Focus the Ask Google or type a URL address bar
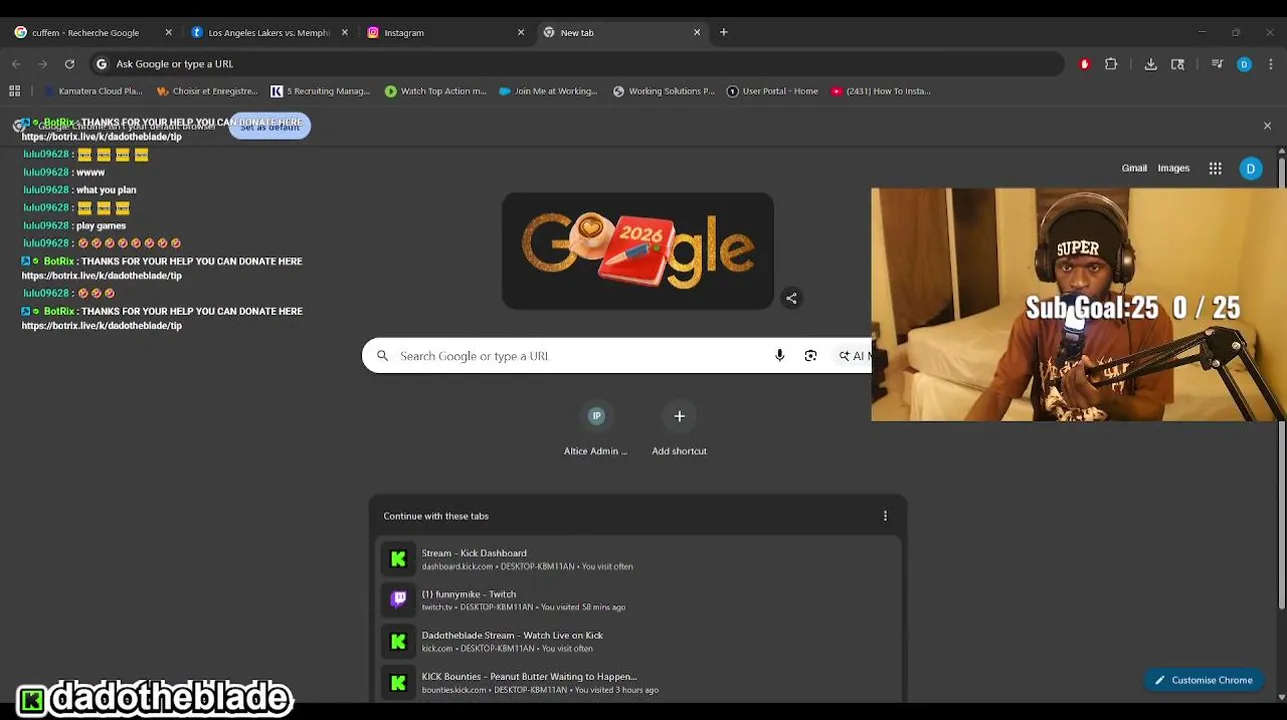Image resolution: width=1287 pixels, height=720 pixels. click(x=575, y=64)
